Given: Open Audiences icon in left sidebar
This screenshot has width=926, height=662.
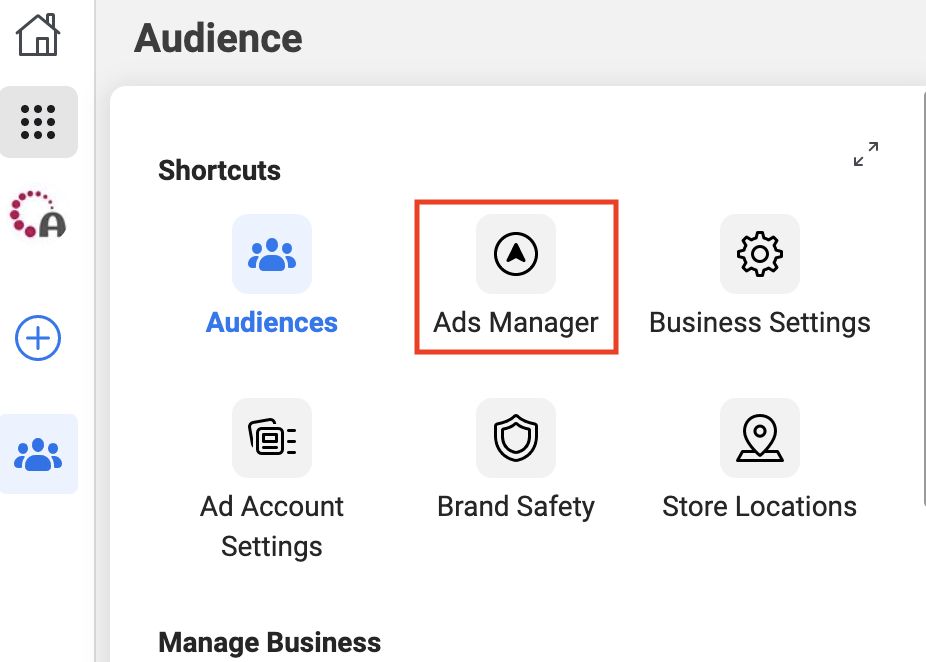Looking at the screenshot, I should (38, 454).
